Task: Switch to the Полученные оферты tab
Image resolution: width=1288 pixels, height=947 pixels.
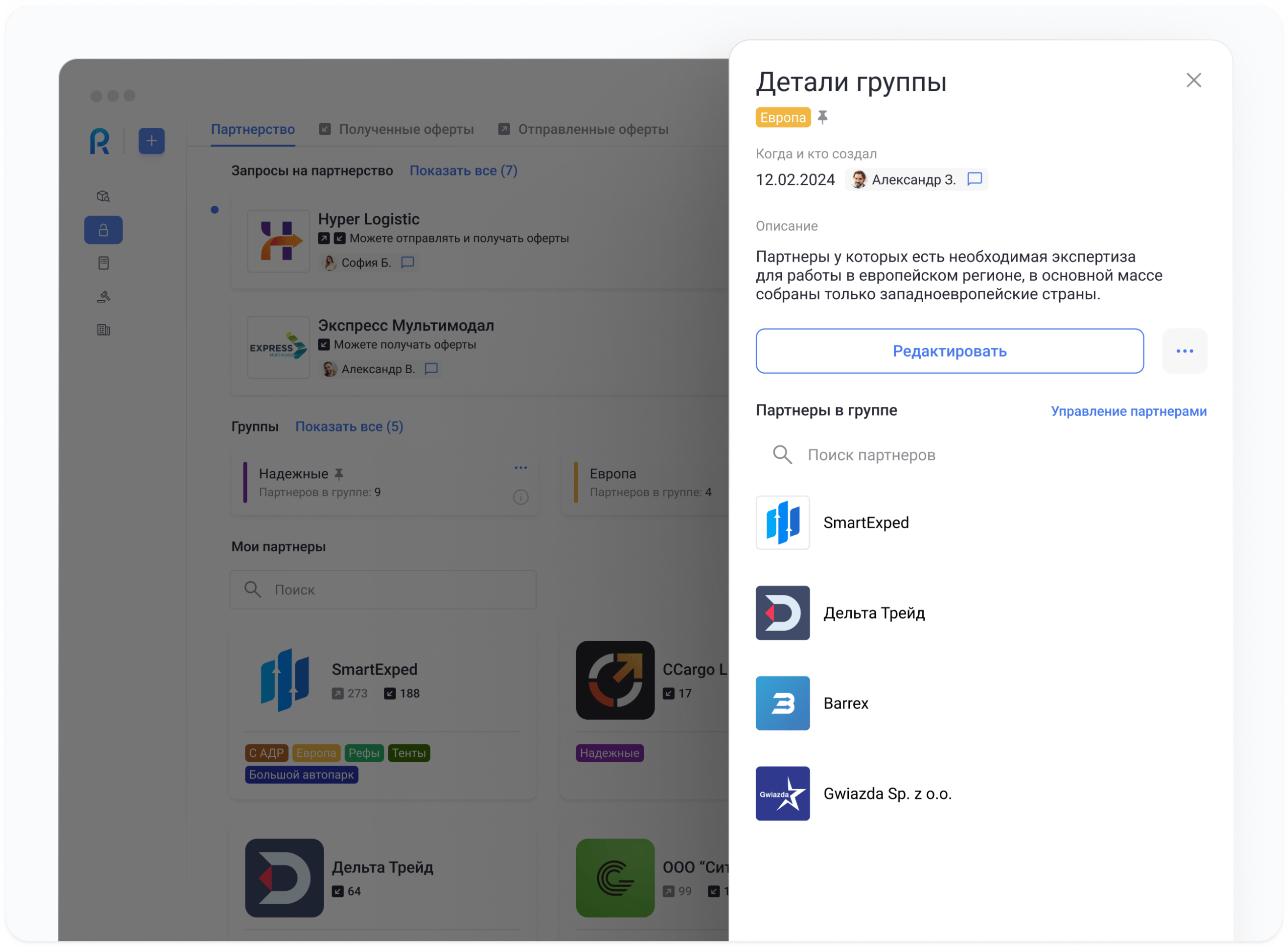Action: coord(407,129)
